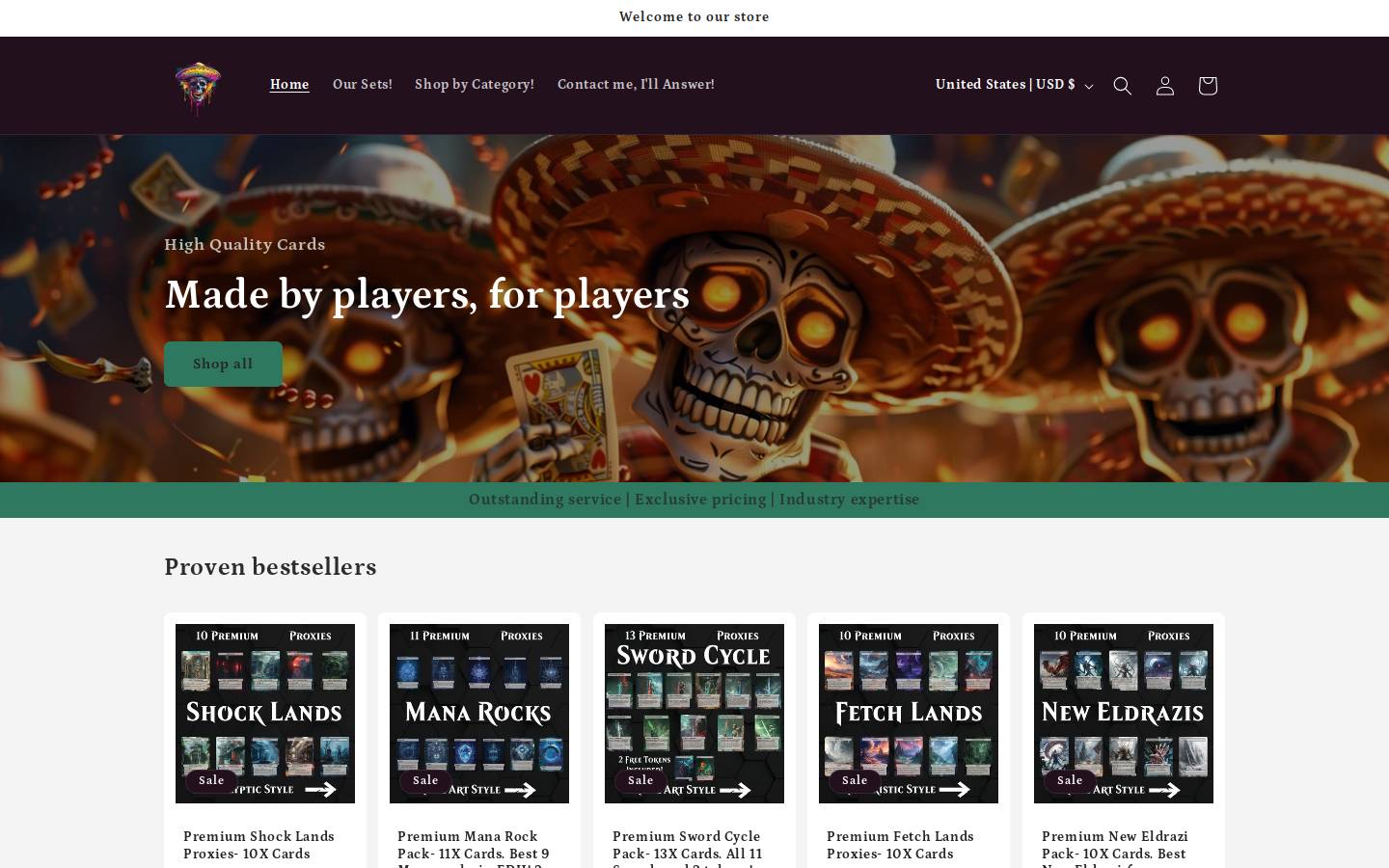
Task: Open the Fetch Lands product image
Action: [x=909, y=714]
